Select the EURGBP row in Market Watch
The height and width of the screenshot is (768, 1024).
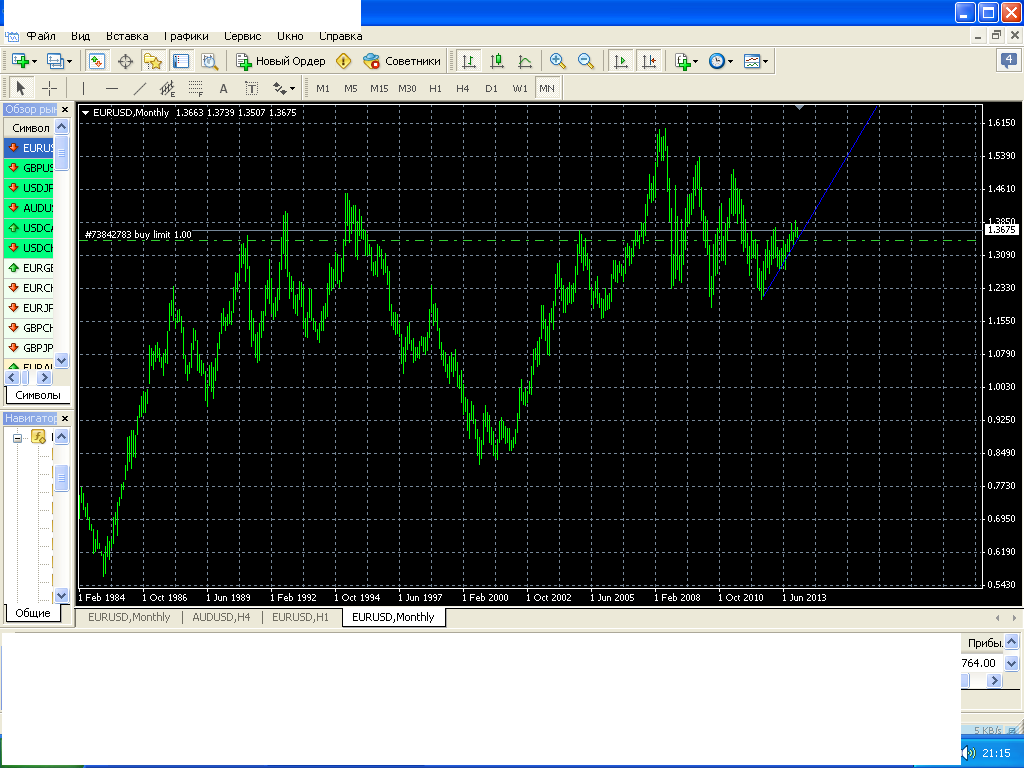pyautogui.click(x=29, y=268)
